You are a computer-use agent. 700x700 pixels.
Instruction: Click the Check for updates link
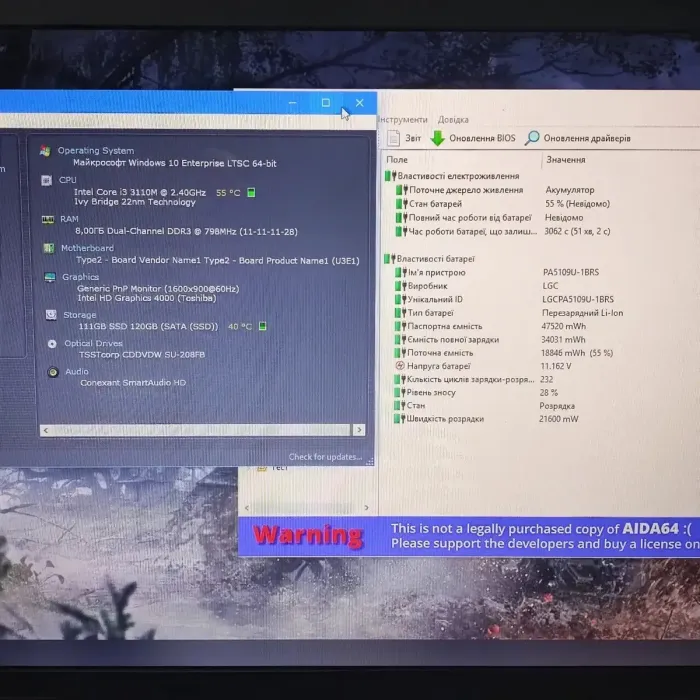tap(325, 457)
